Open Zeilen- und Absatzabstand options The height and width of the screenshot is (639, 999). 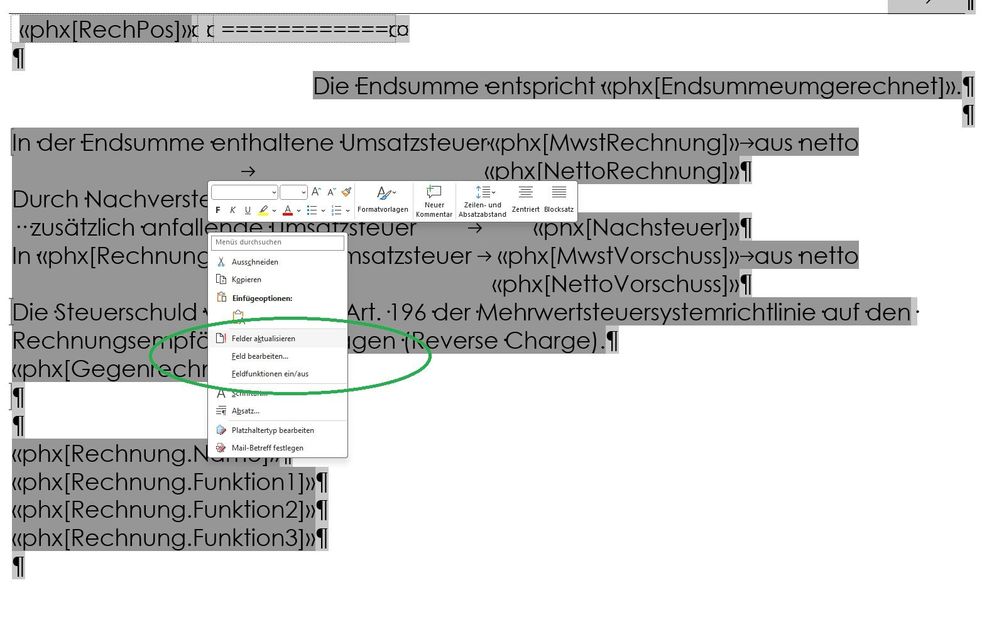[483, 199]
